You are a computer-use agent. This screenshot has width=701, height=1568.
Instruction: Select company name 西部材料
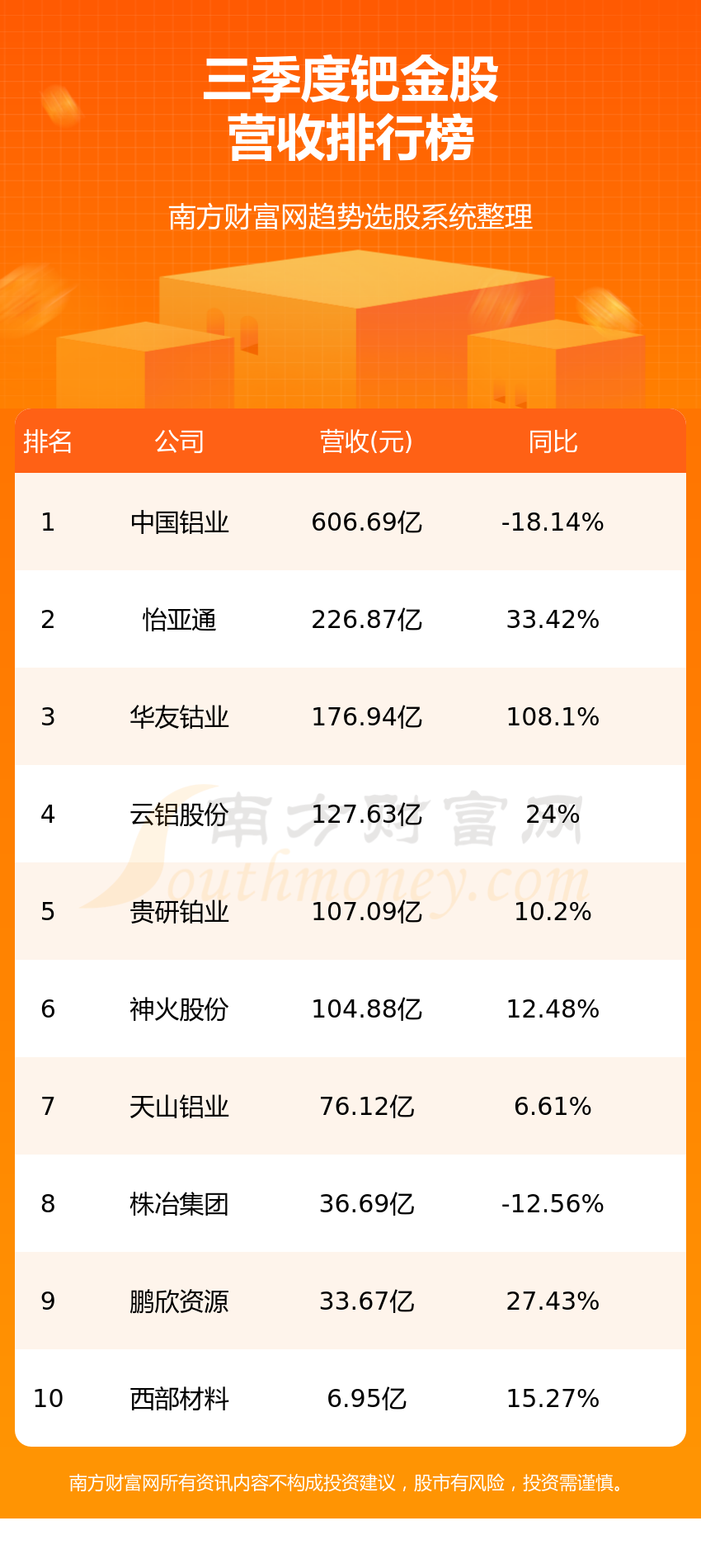(179, 1399)
